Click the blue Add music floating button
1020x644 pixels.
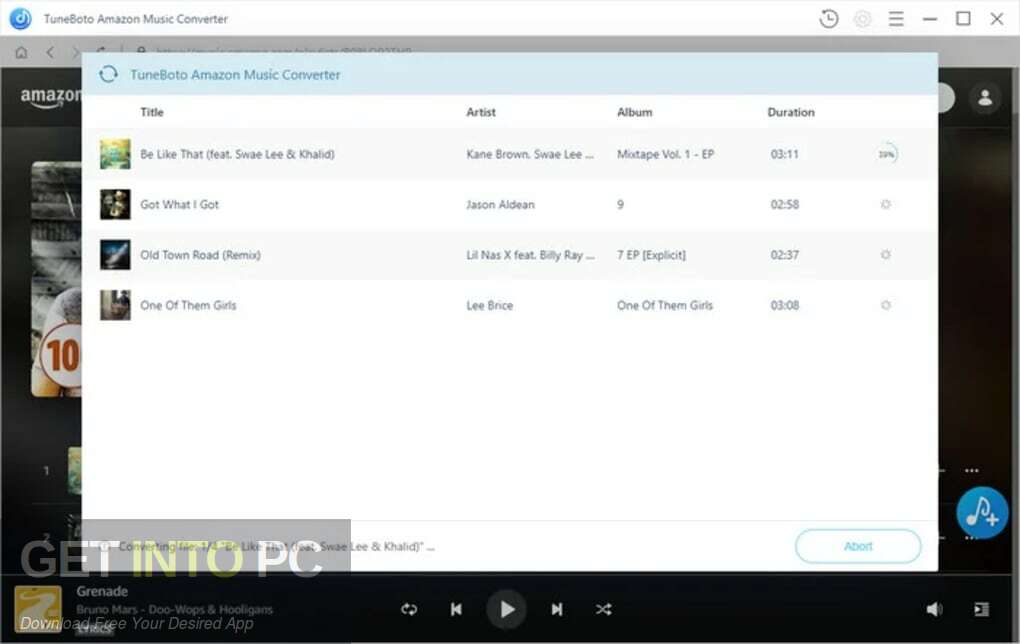point(982,513)
